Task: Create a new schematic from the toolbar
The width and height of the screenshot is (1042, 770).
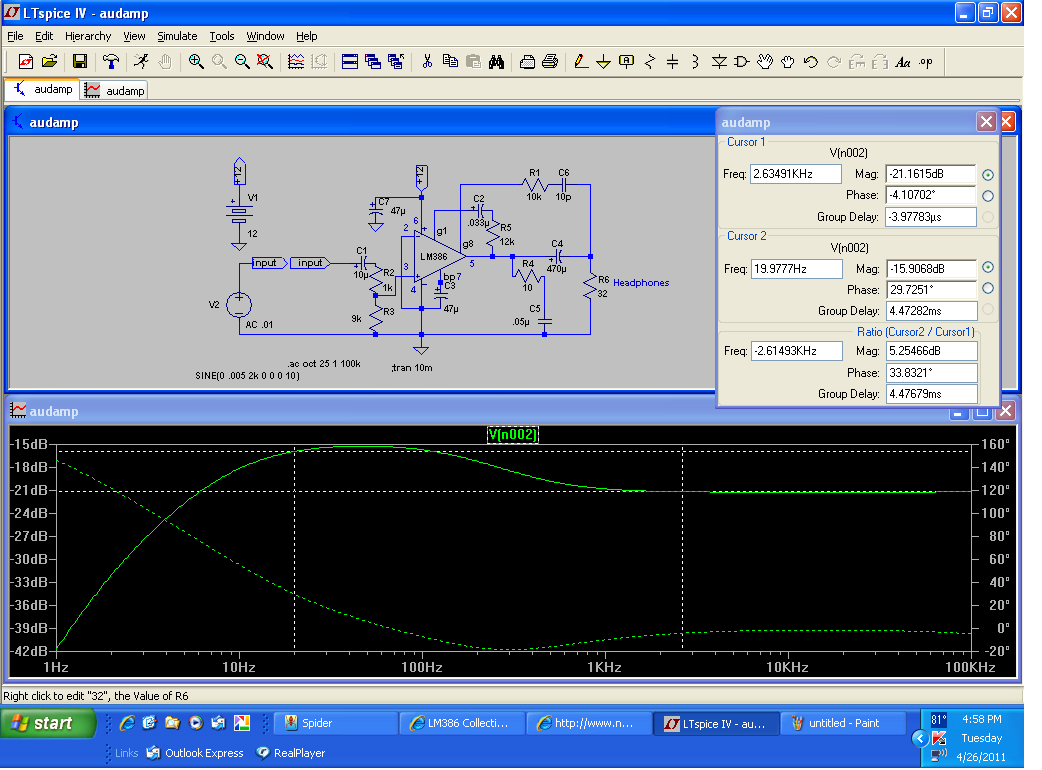Action: pos(25,62)
